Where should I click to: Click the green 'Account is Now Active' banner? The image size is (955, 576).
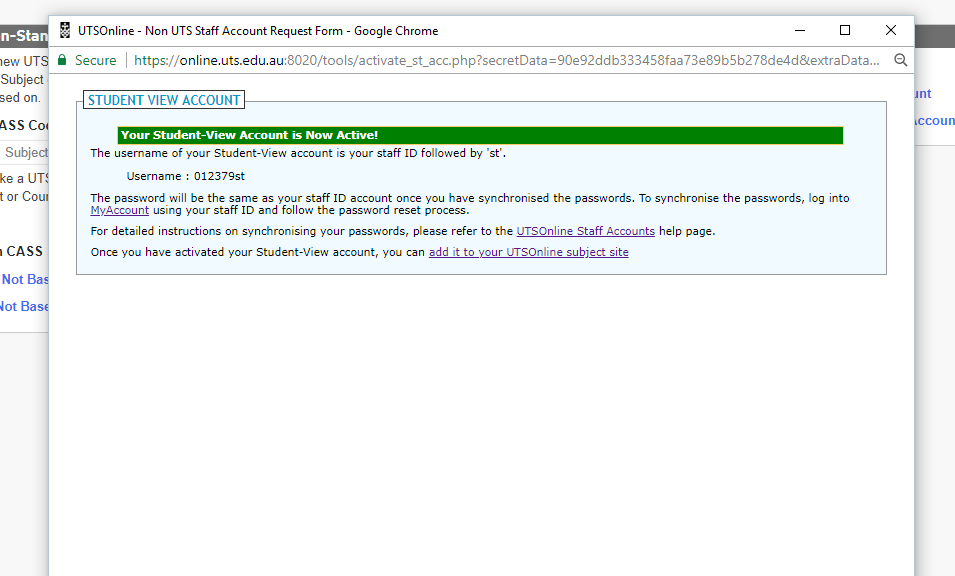click(x=480, y=135)
